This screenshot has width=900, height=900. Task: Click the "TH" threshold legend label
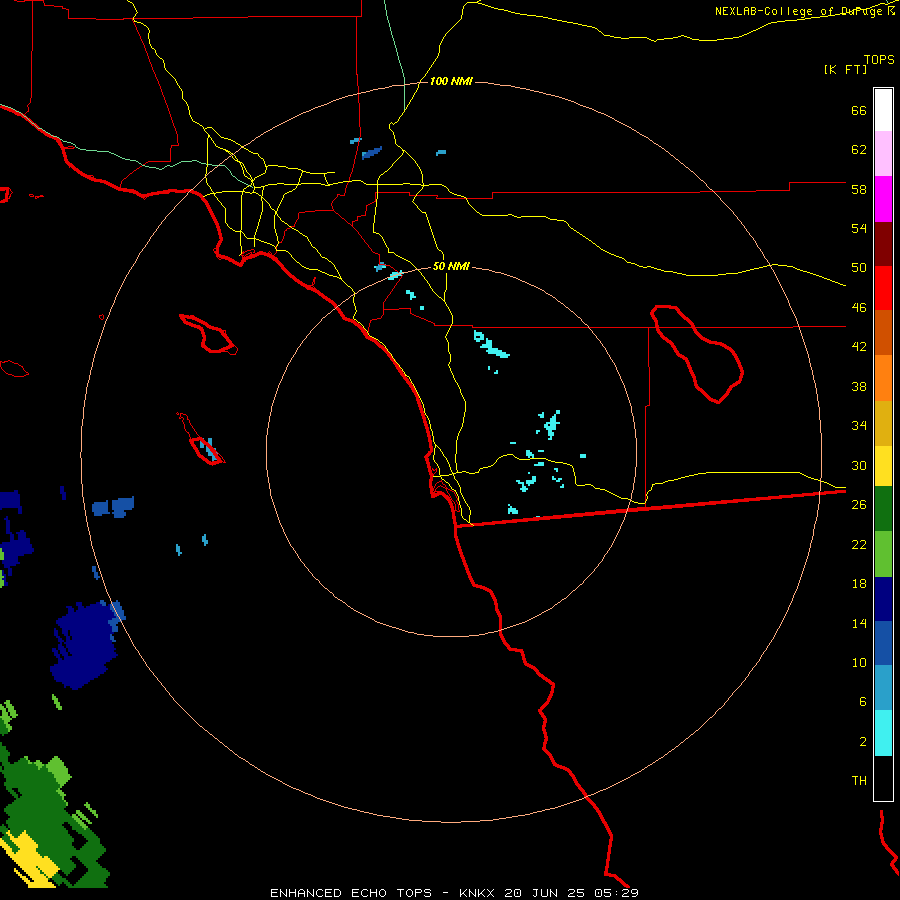click(x=859, y=780)
